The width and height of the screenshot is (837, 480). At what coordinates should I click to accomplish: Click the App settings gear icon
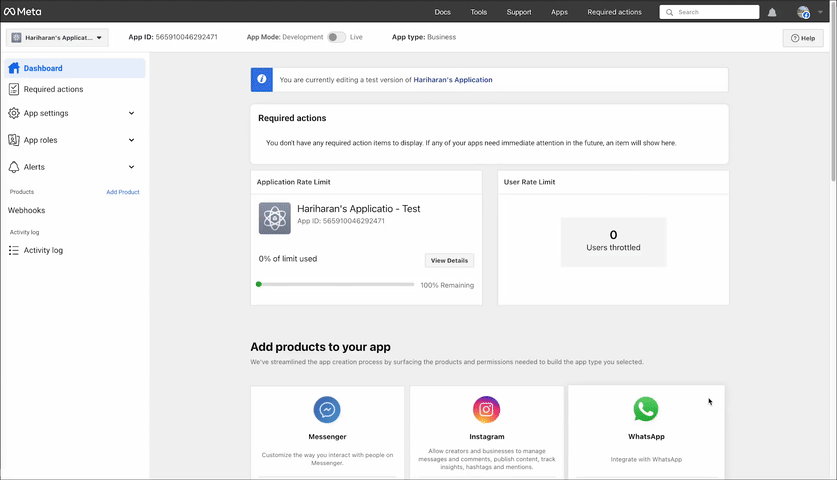[14, 113]
